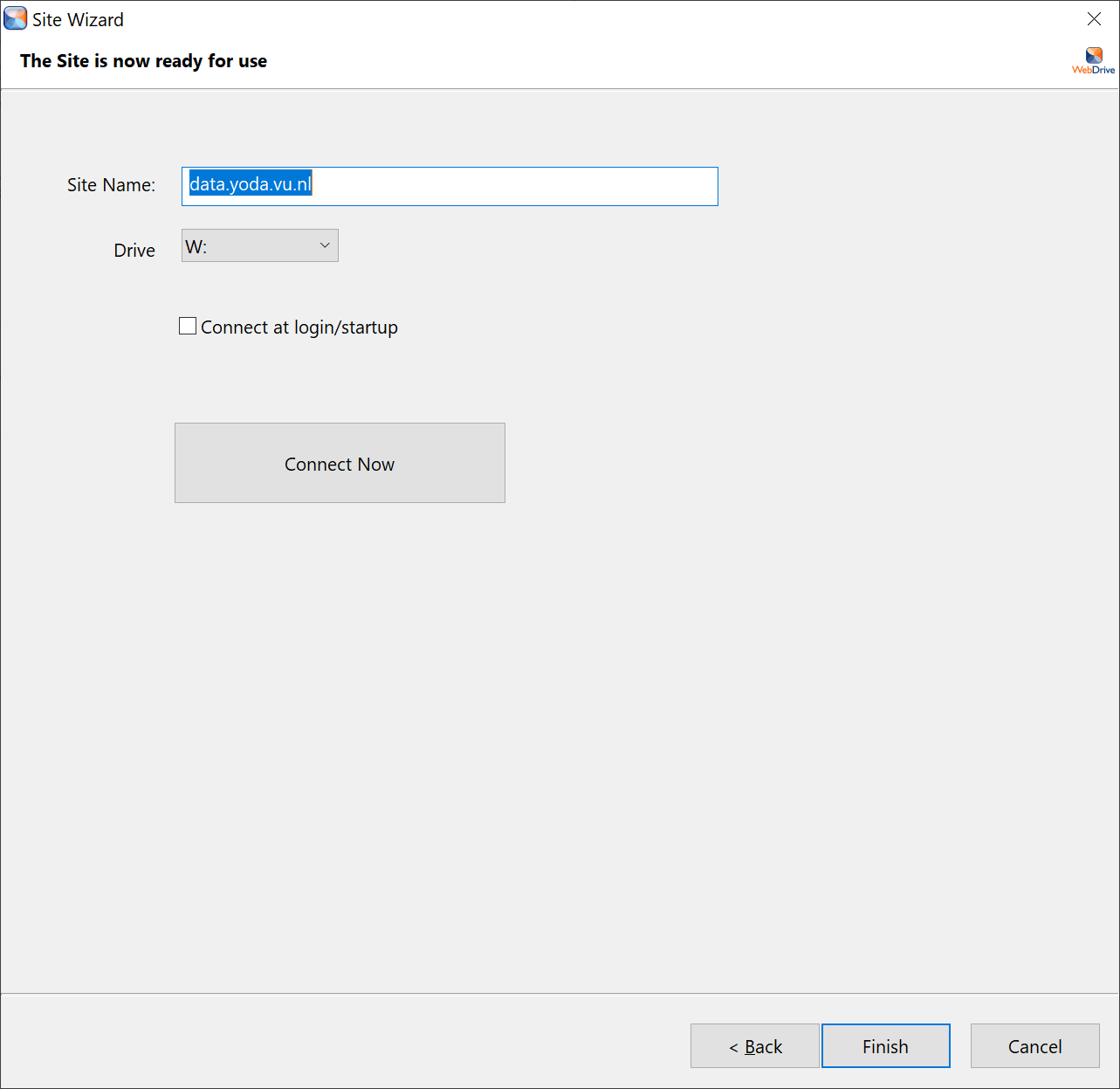Cancel the site setup wizard
1120x1089 pixels.
click(x=1034, y=1045)
